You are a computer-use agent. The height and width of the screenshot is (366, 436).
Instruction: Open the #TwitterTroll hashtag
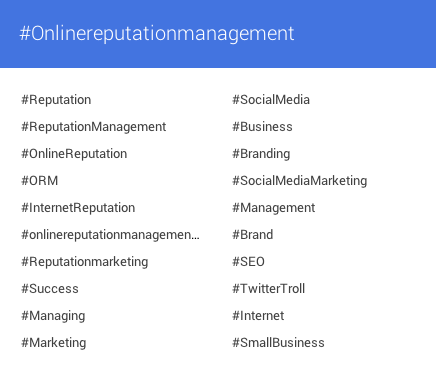pos(269,289)
